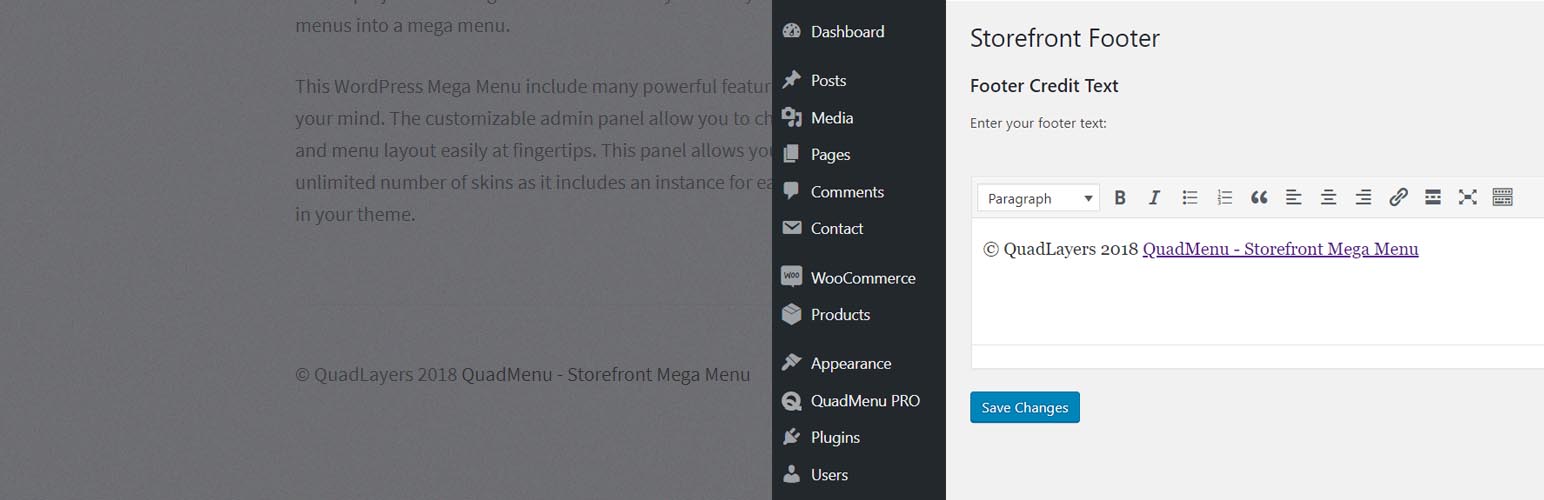Click the WooCommerce logo icon
Image resolution: width=1544 pixels, height=500 pixels.
[792, 277]
